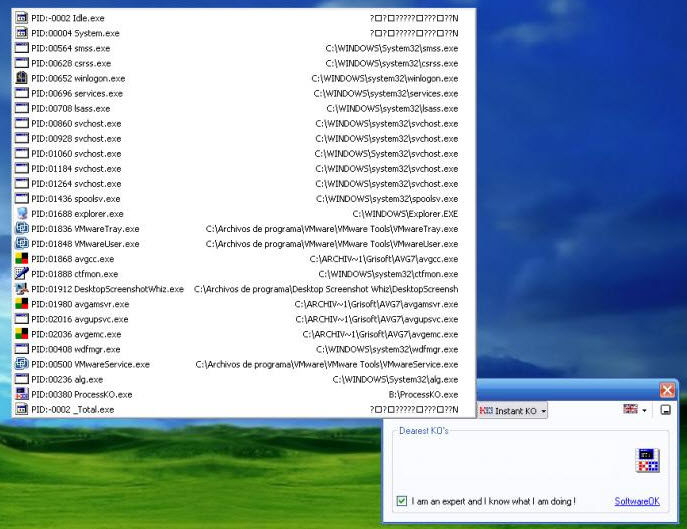Click the avgamsvr.exe AVG icon
687x529 pixels.
coord(21,304)
